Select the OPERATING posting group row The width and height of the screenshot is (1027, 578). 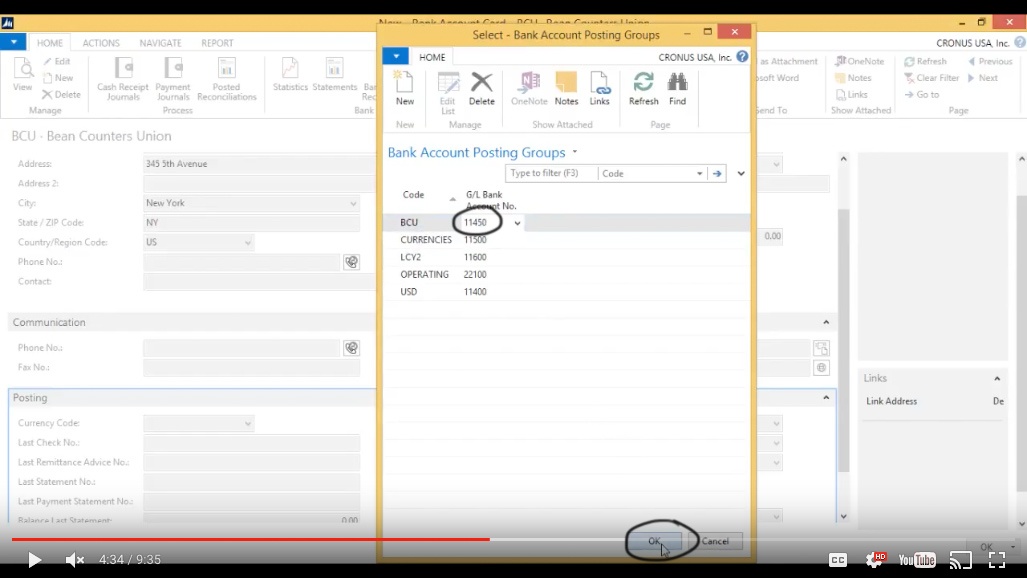[567, 275]
